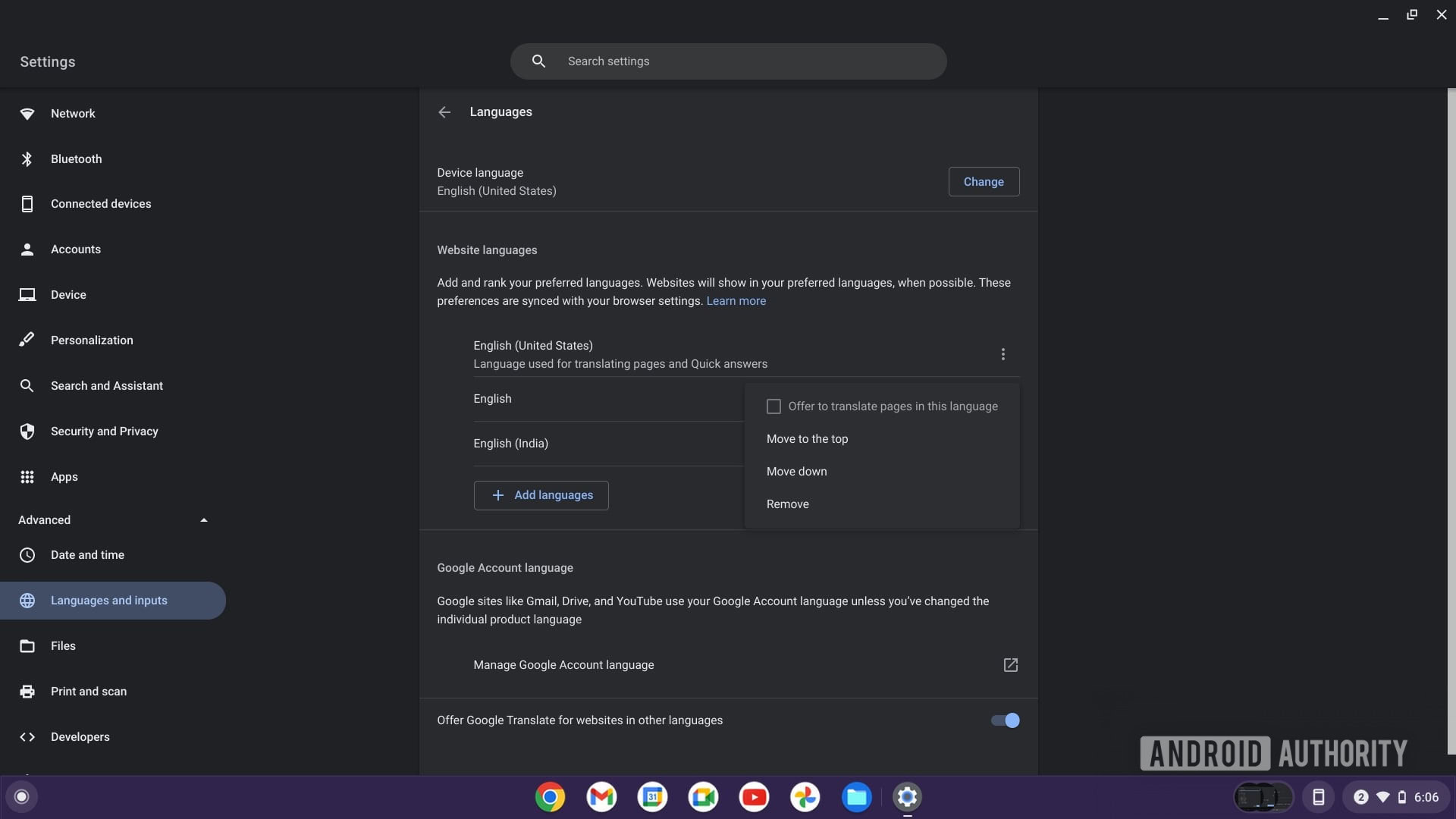
Task: Click the Search settings input field
Action: click(727, 61)
